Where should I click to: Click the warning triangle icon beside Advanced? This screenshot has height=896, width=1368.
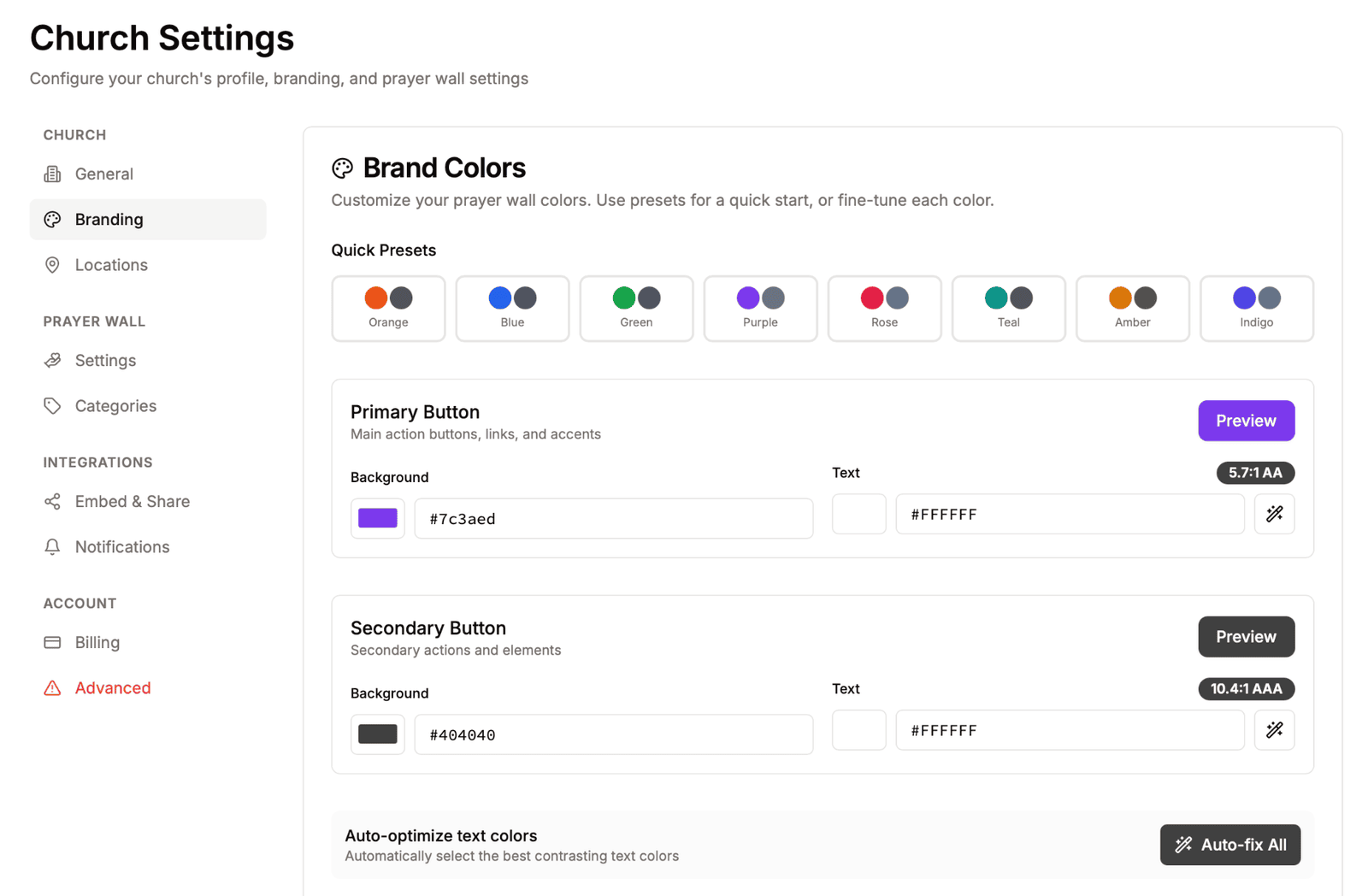[x=52, y=688]
